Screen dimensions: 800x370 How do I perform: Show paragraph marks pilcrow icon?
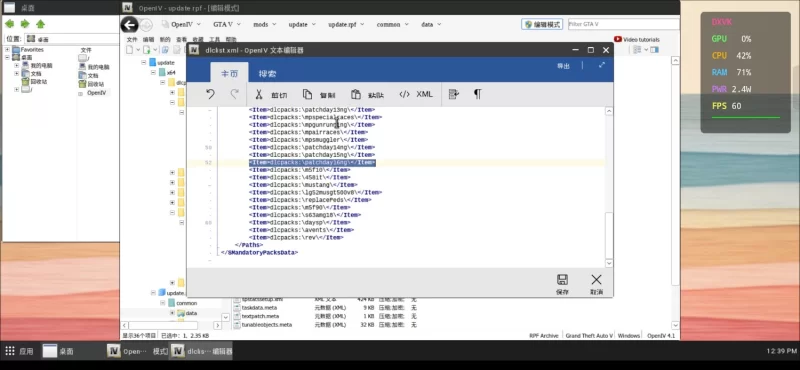(x=478, y=94)
